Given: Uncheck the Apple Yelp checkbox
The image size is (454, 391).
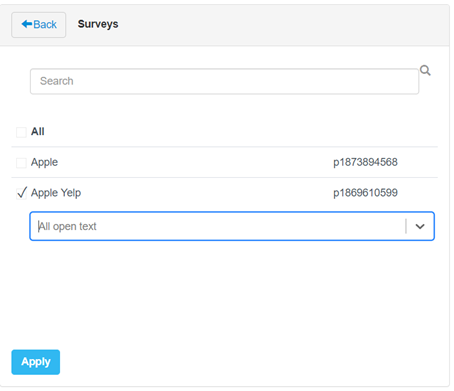Looking at the screenshot, I should (x=21, y=193).
